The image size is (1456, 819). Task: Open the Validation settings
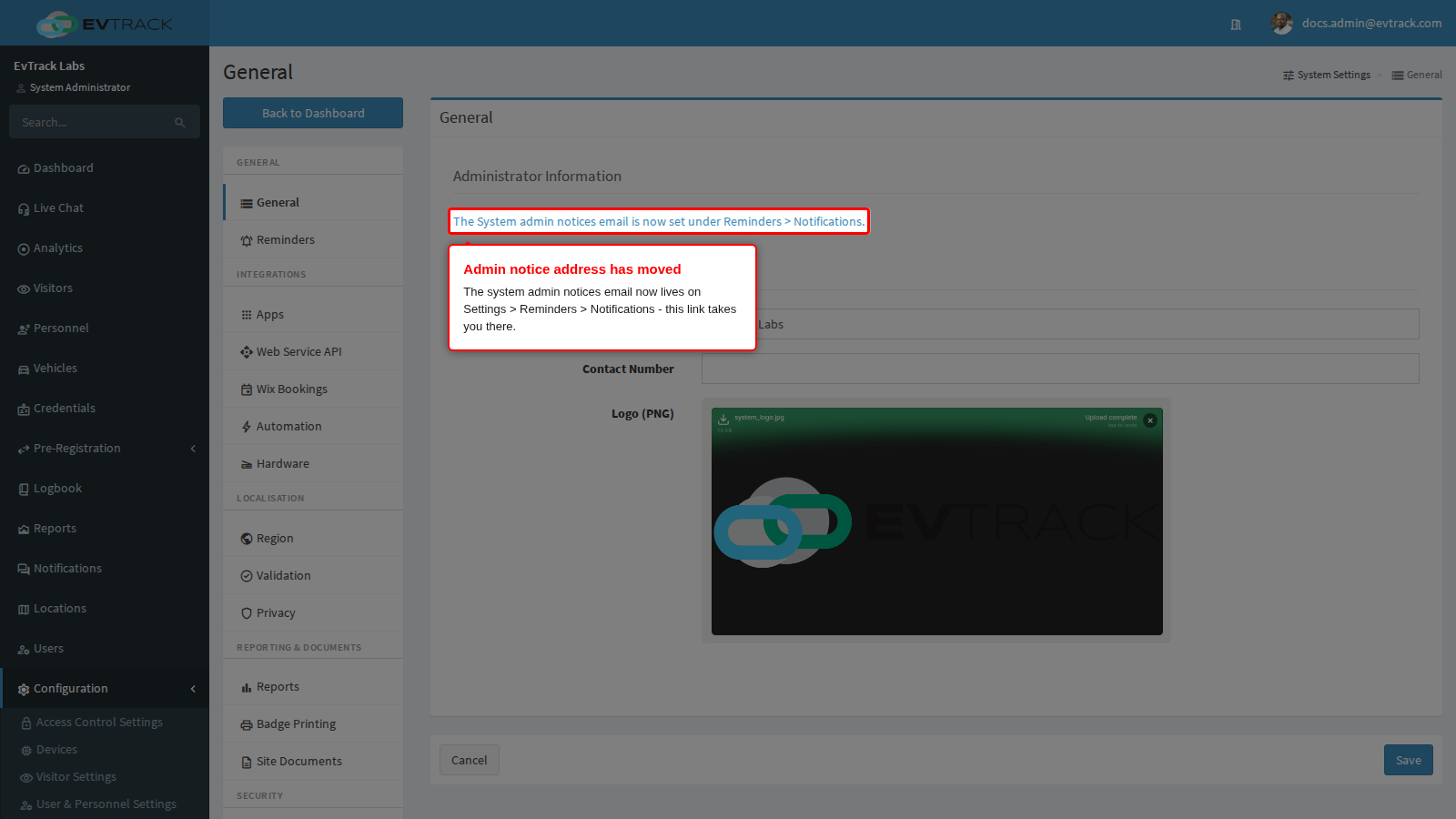coord(313,576)
